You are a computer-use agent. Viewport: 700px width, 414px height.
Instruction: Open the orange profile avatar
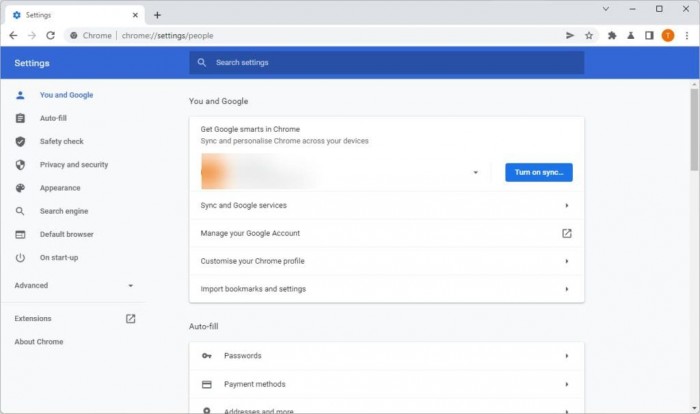(x=668, y=35)
